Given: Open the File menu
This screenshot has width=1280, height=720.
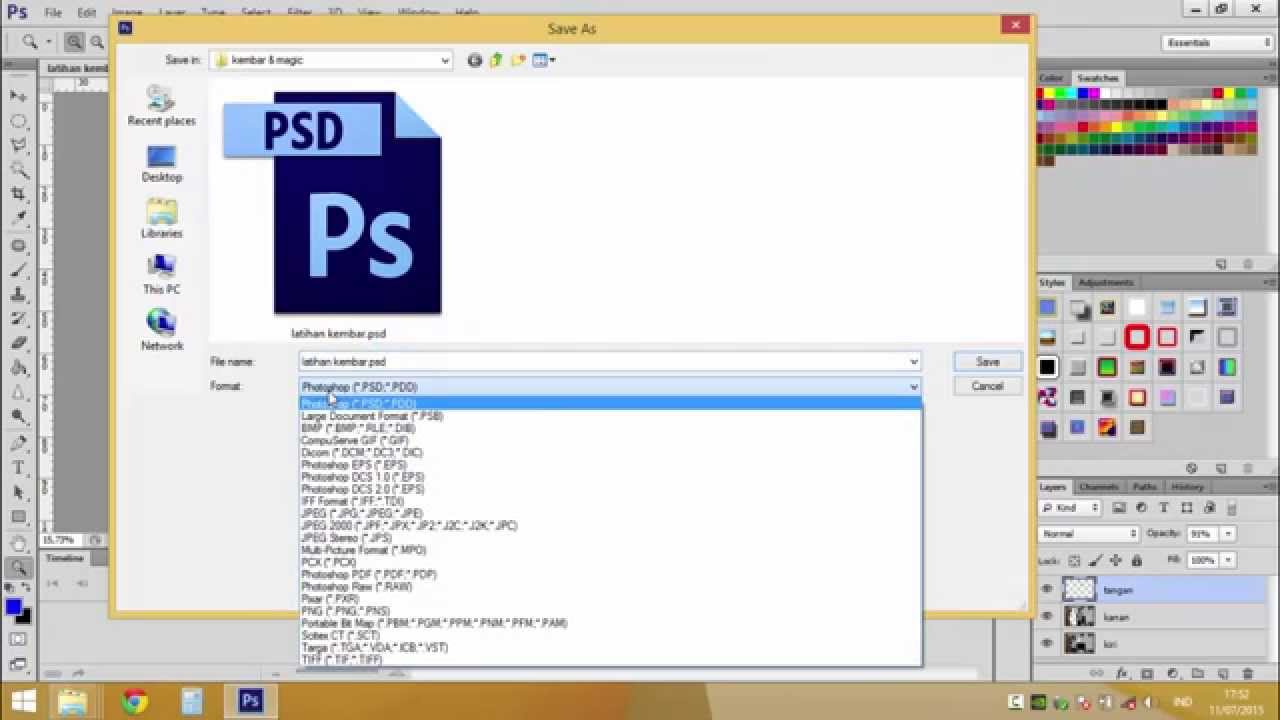Looking at the screenshot, I should [53, 13].
